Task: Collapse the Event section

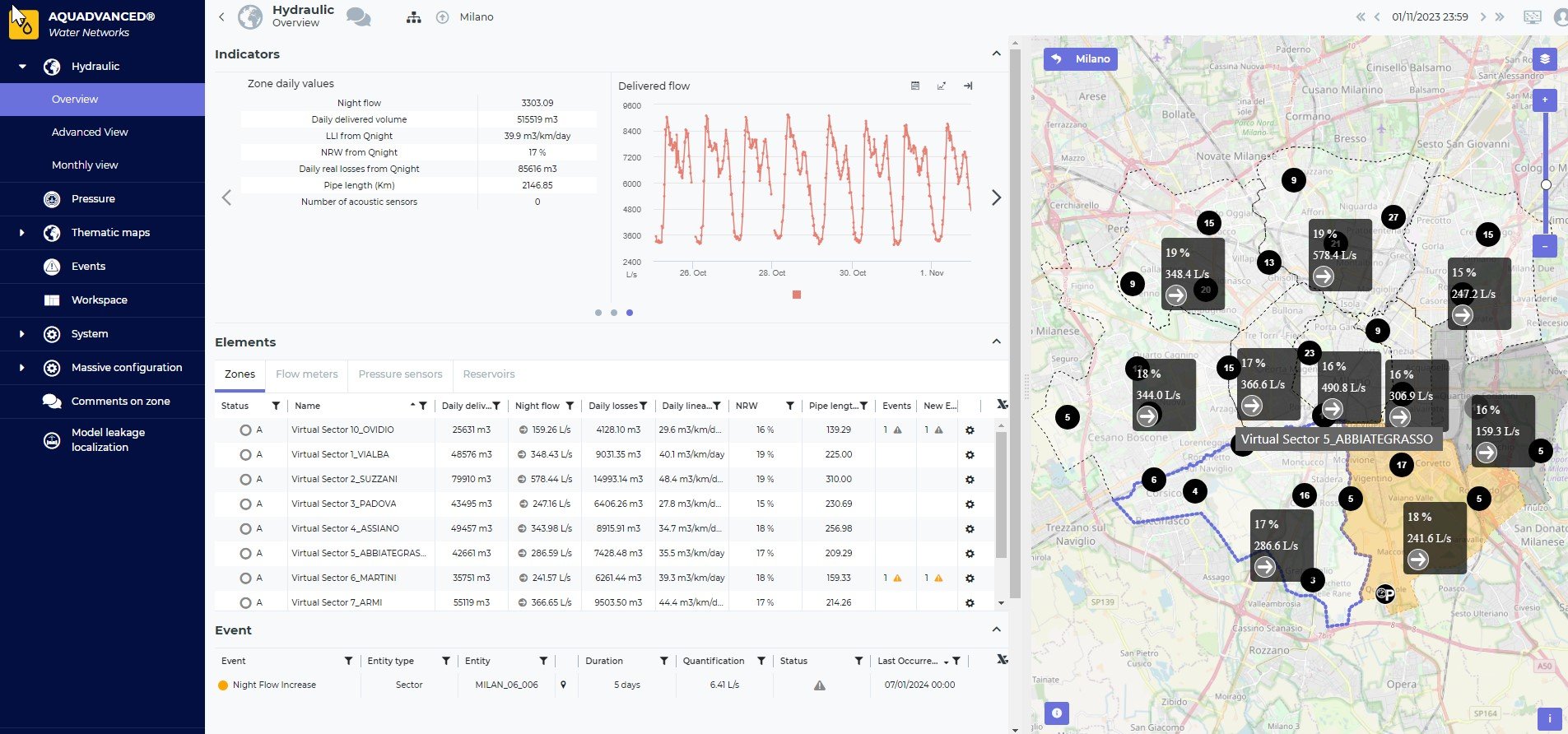Action: point(996,629)
